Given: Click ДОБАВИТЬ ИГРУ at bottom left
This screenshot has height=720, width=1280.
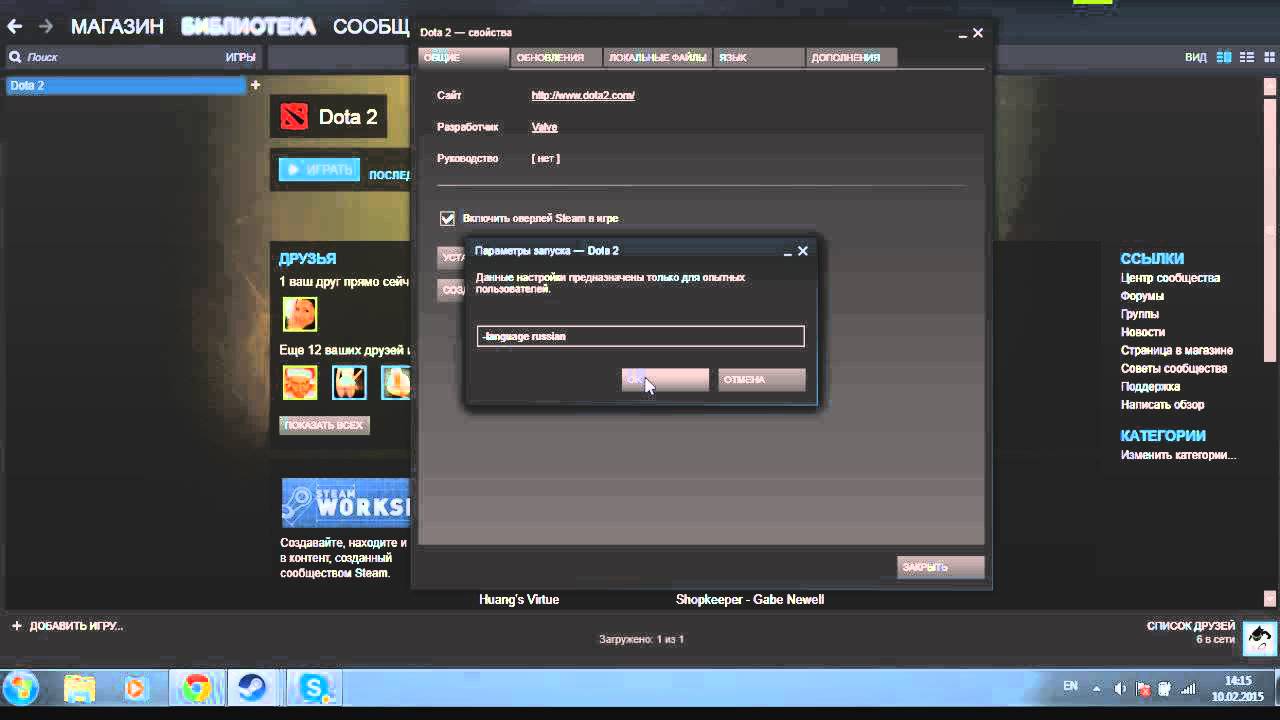Looking at the screenshot, I should [67, 626].
